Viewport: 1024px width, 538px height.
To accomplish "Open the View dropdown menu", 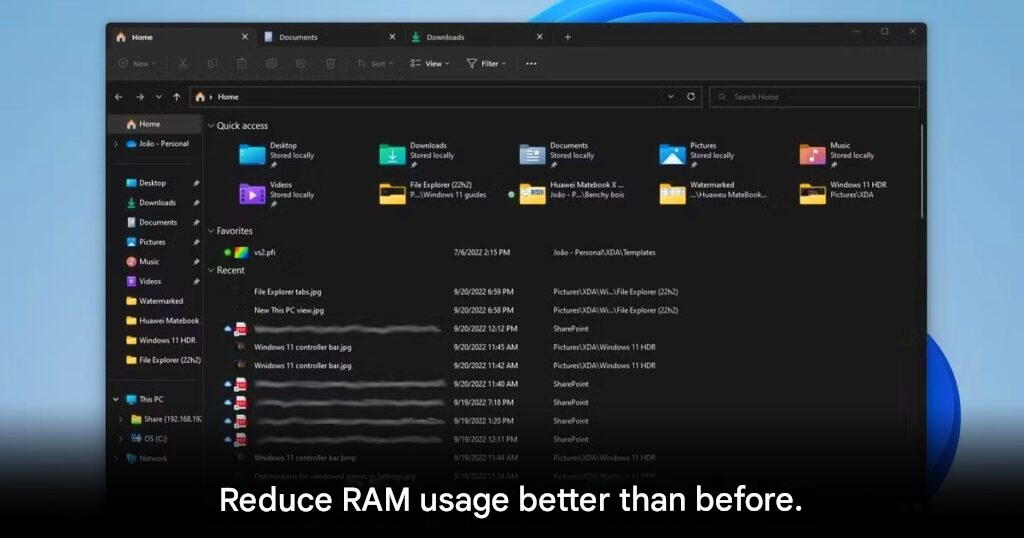I will click(430, 63).
